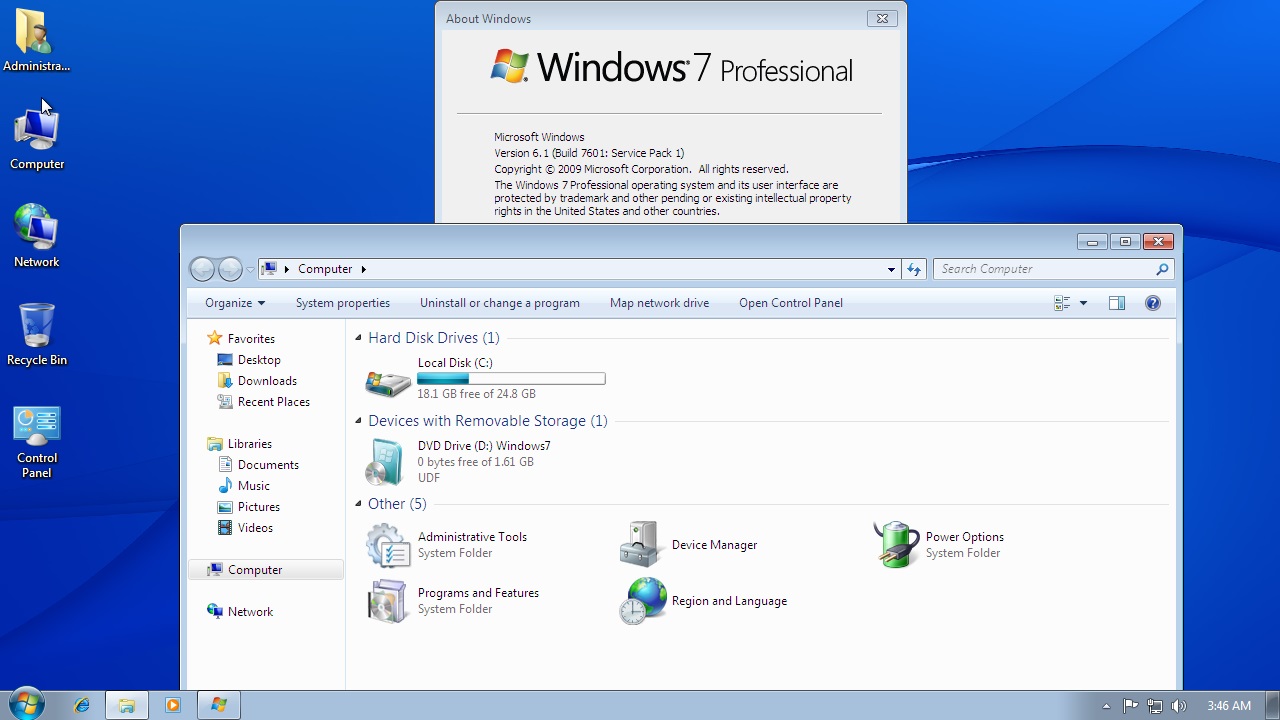The height and width of the screenshot is (720, 1280).
Task: Select the Administrative Tools icon
Action: 388,545
